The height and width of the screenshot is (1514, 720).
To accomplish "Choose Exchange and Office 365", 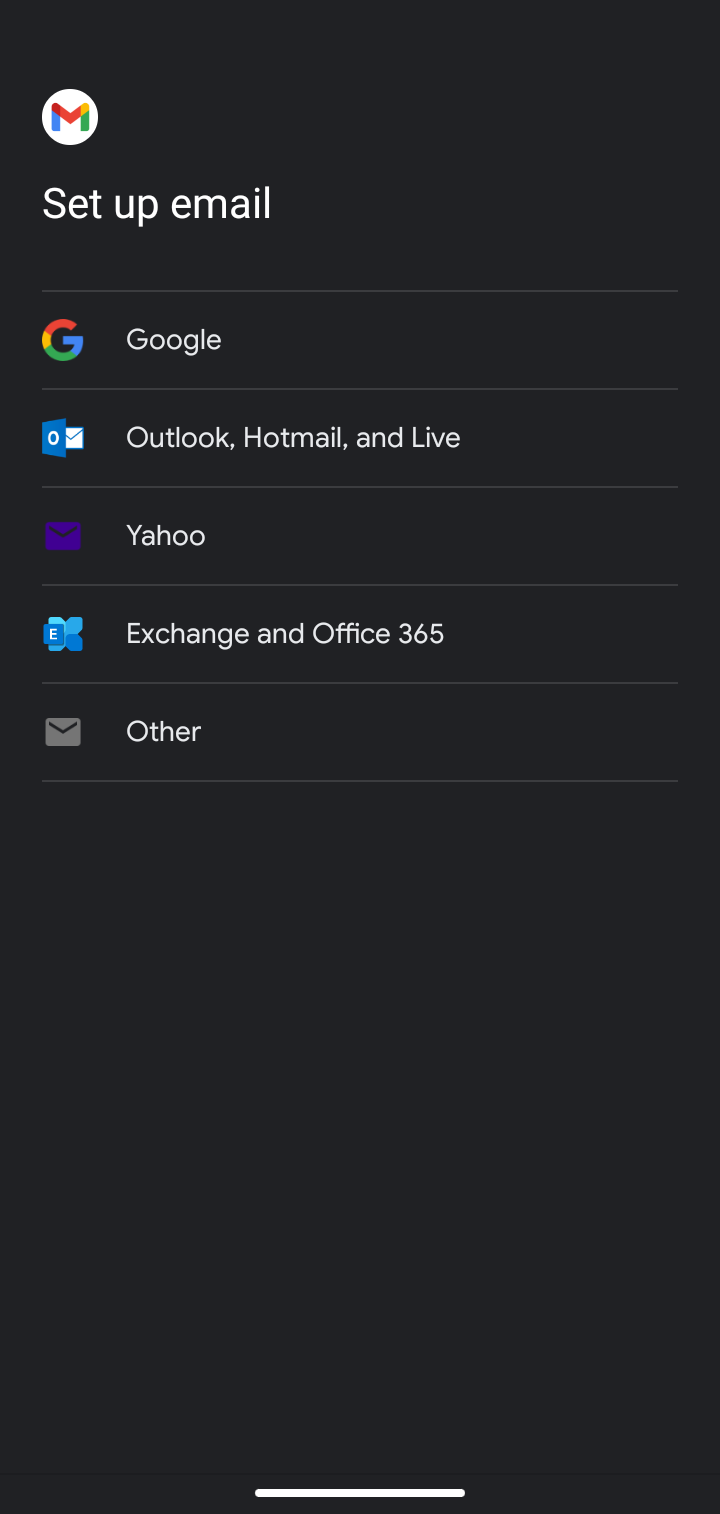I will coord(360,634).
